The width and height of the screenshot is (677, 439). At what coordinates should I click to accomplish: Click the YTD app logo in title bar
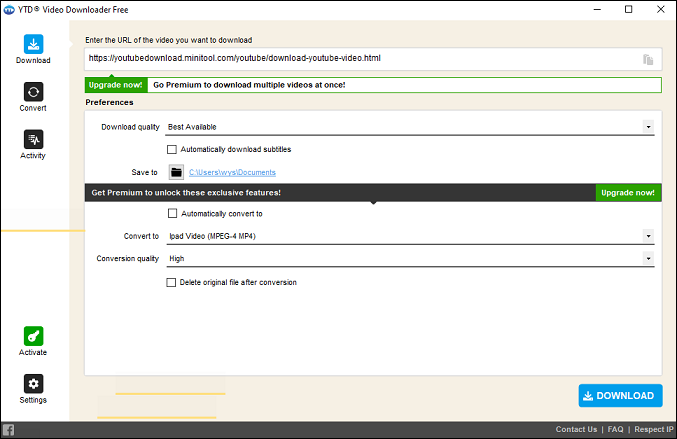coord(9,9)
